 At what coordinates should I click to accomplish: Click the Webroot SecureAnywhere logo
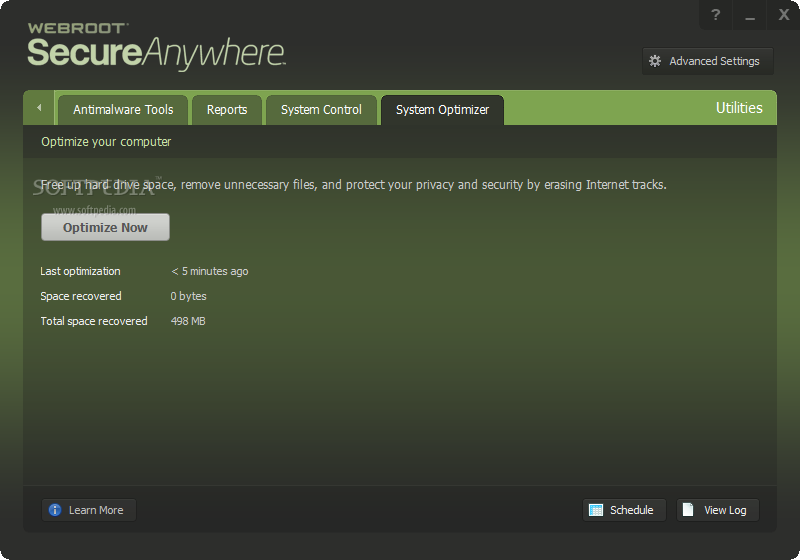[156, 46]
